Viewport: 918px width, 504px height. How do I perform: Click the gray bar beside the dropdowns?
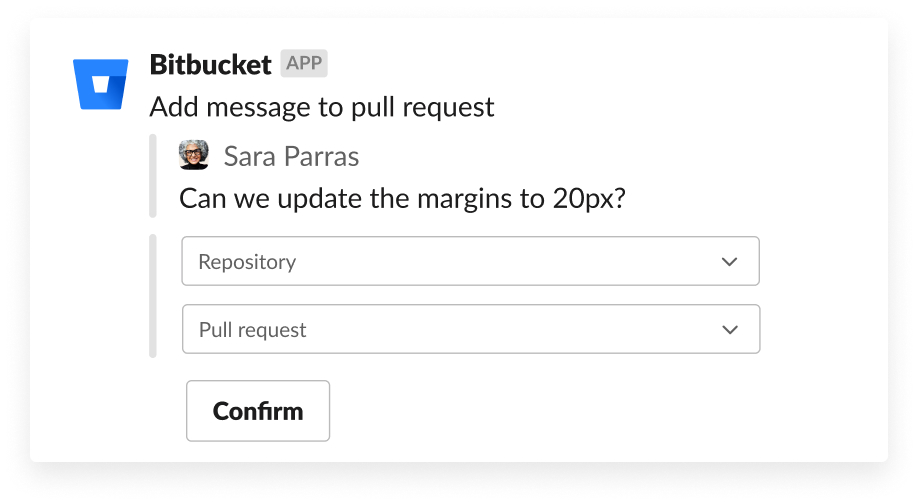153,296
